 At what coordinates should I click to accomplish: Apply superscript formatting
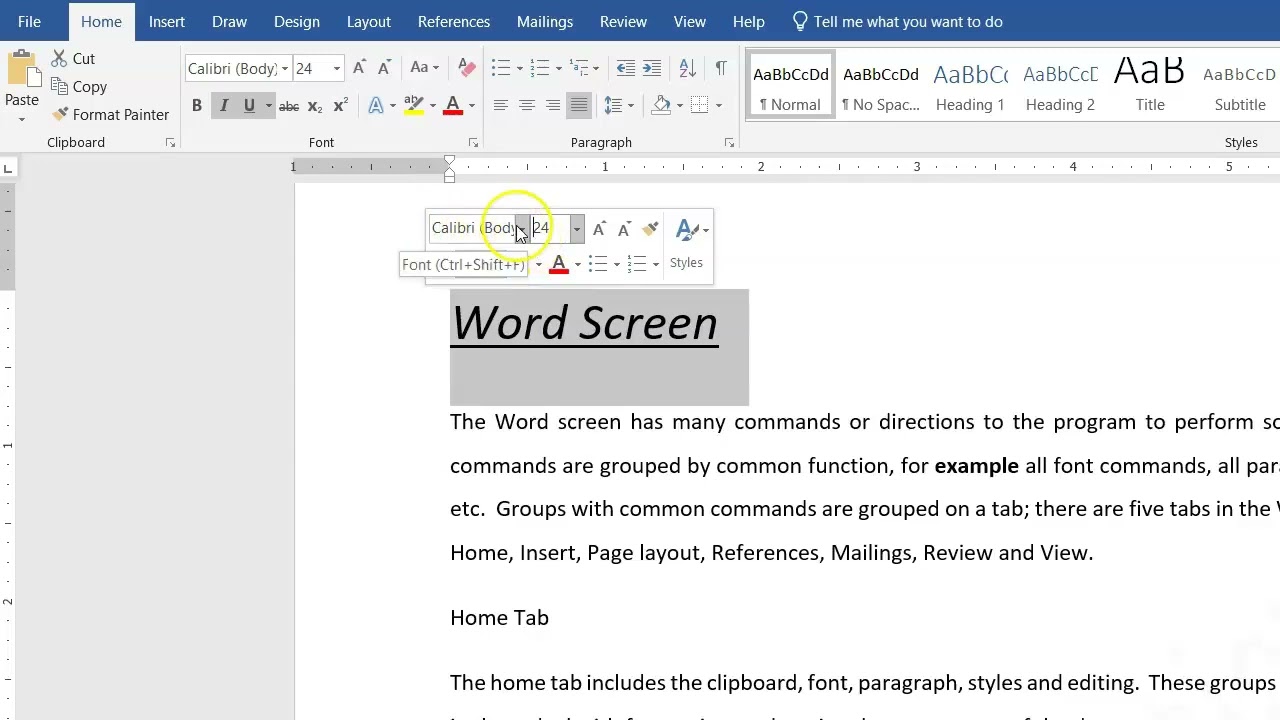tap(341, 106)
